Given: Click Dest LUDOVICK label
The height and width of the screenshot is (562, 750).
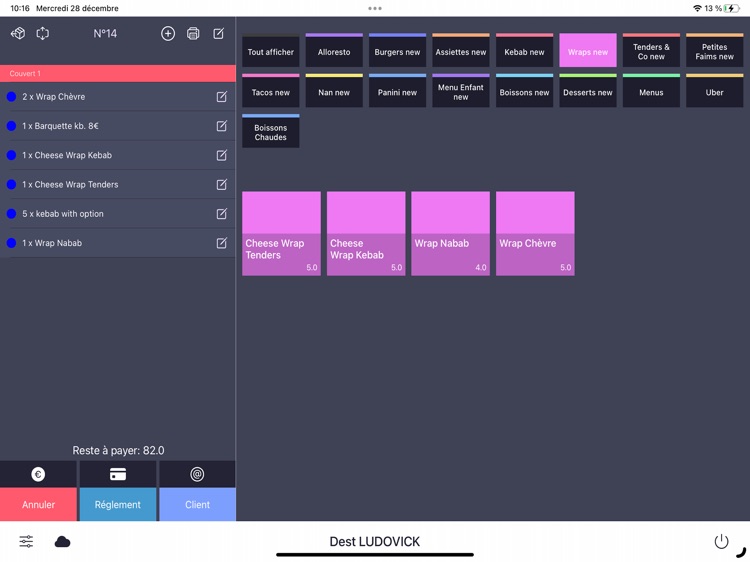Looking at the screenshot, I should click(375, 541).
